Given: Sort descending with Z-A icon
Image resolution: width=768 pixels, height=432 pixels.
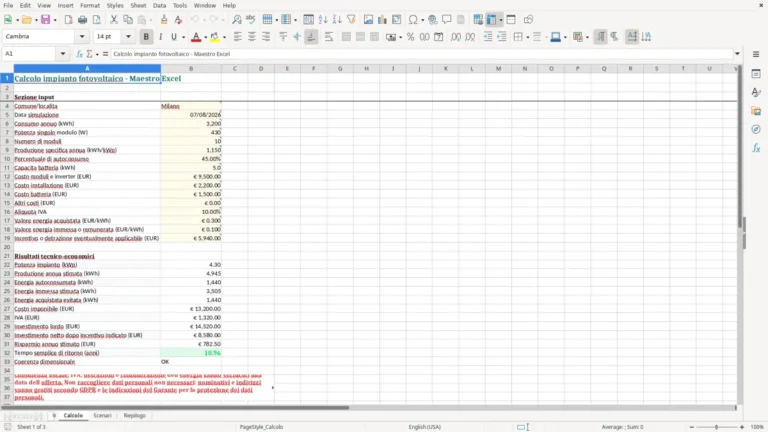Looking at the screenshot, I should point(337,20).
